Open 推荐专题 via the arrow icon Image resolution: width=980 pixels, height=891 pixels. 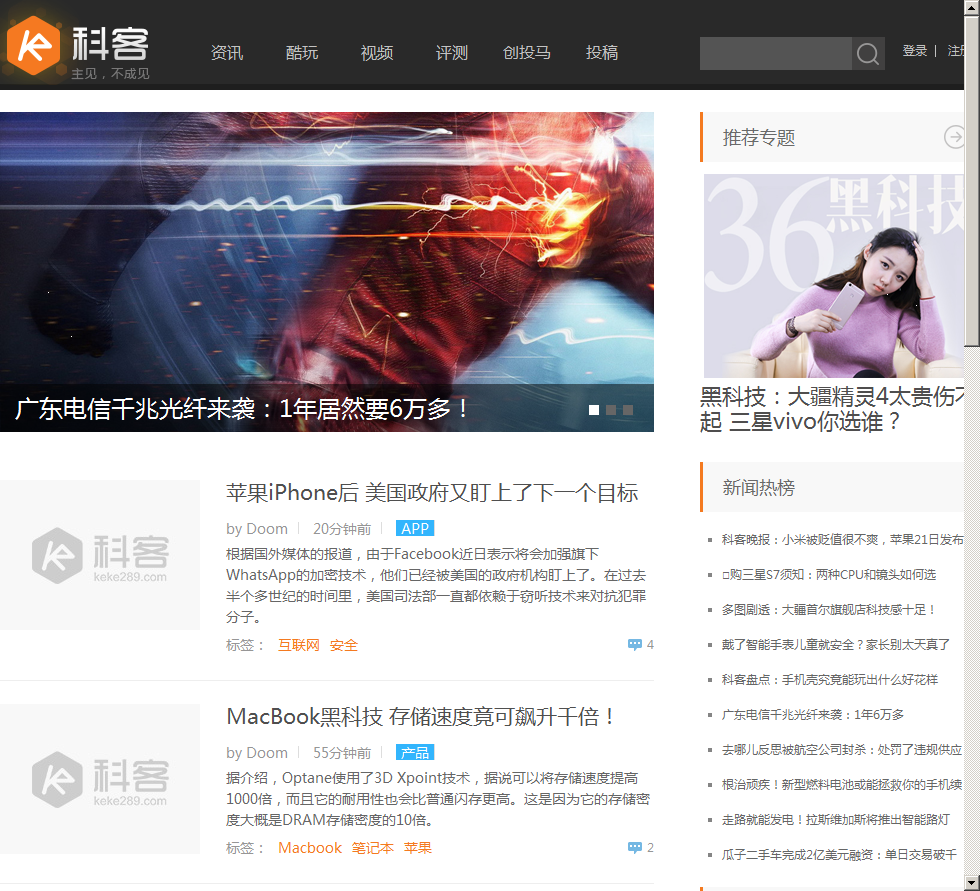[x=954, y=137]
